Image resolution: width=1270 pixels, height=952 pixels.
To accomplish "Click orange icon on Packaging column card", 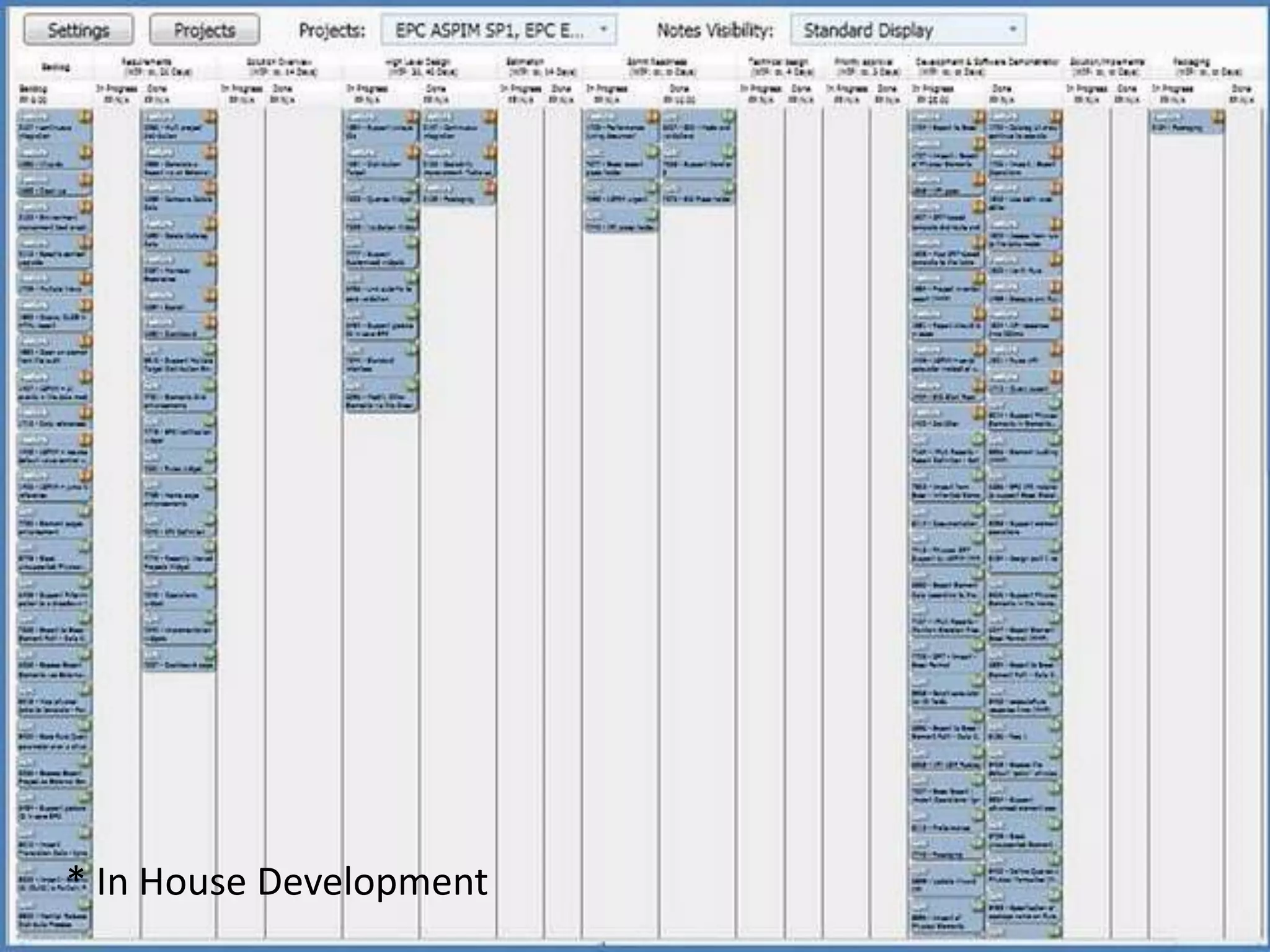I will 1218,117.
